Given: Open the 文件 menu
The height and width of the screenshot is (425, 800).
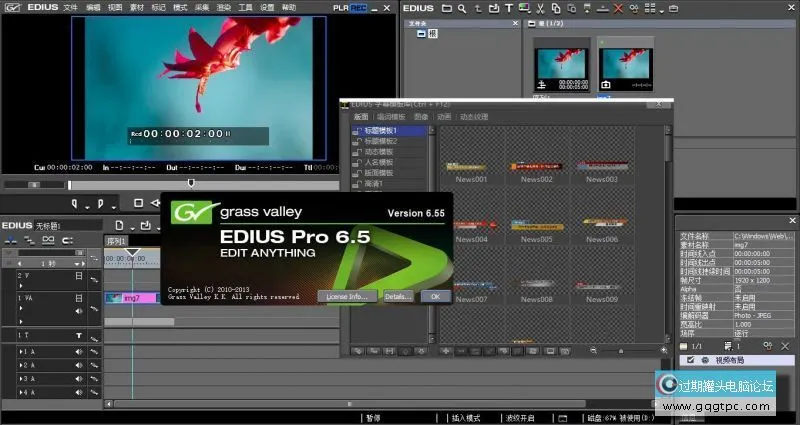Looking at the screenshot, I should pos(70,7).
